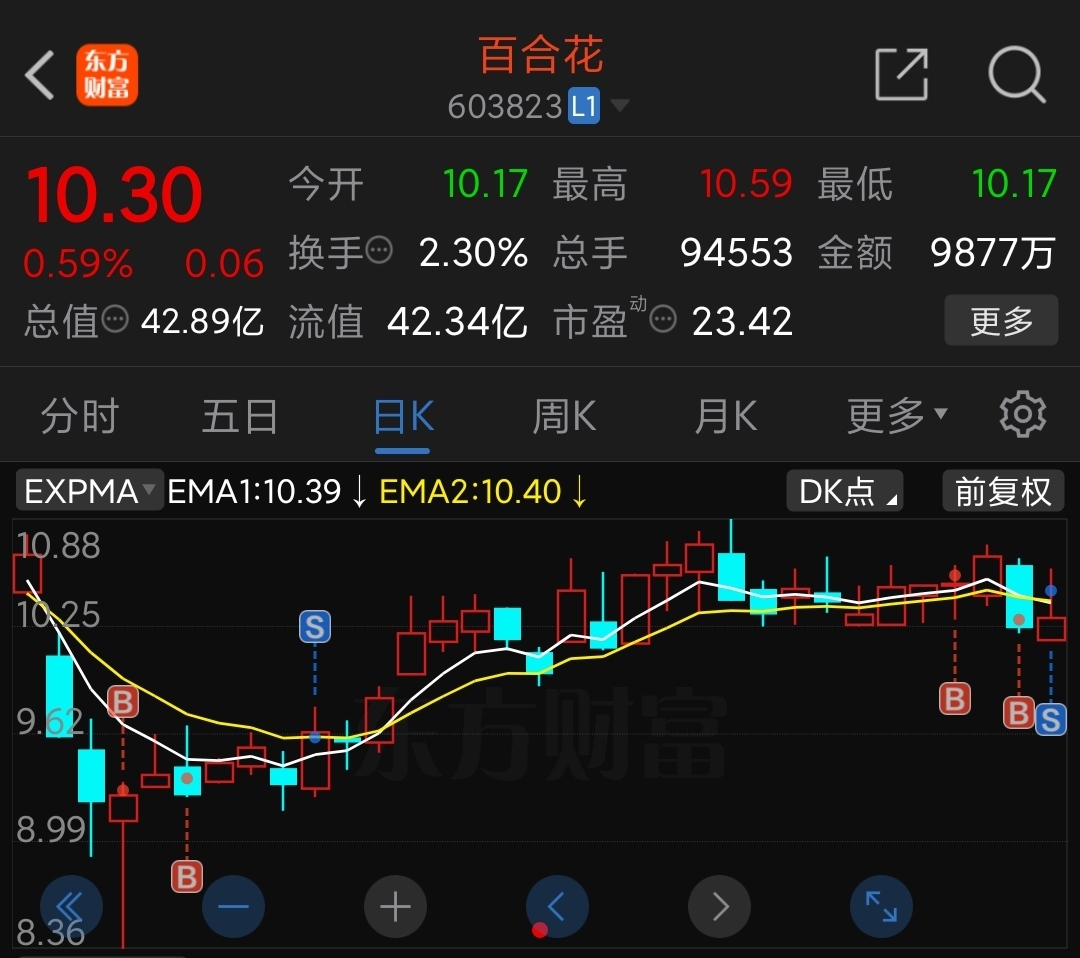The image size is (1080, 958).
Task: Tap the share/export icon
Action: point(901,74)
